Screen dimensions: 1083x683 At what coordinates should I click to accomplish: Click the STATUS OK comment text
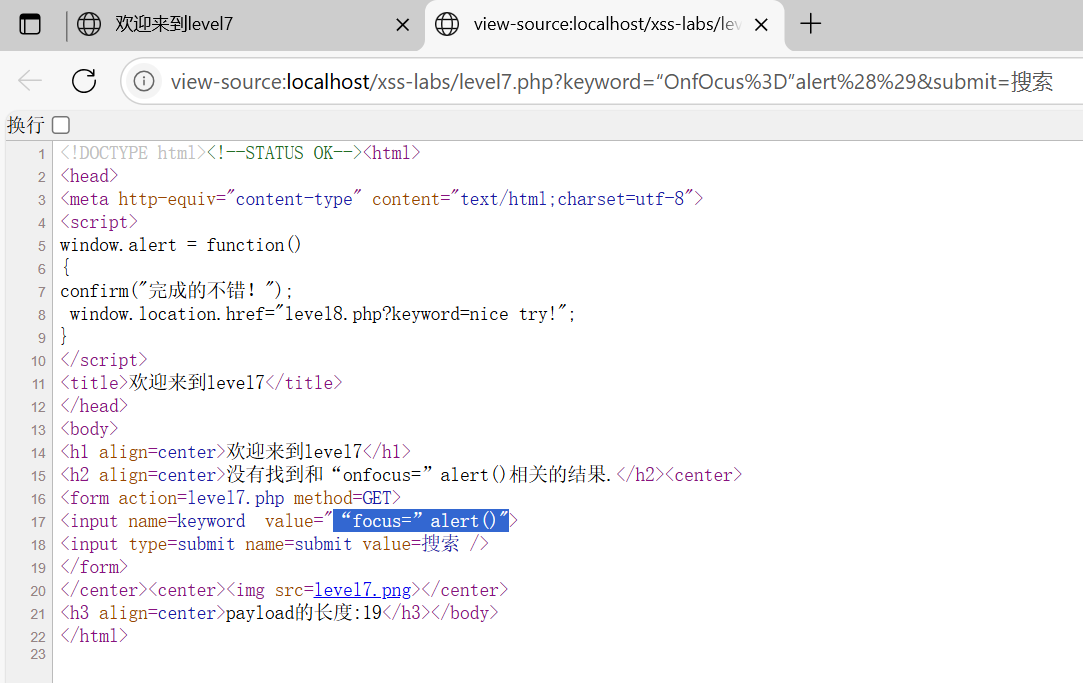pyautogui.click(x=285, y=153)
